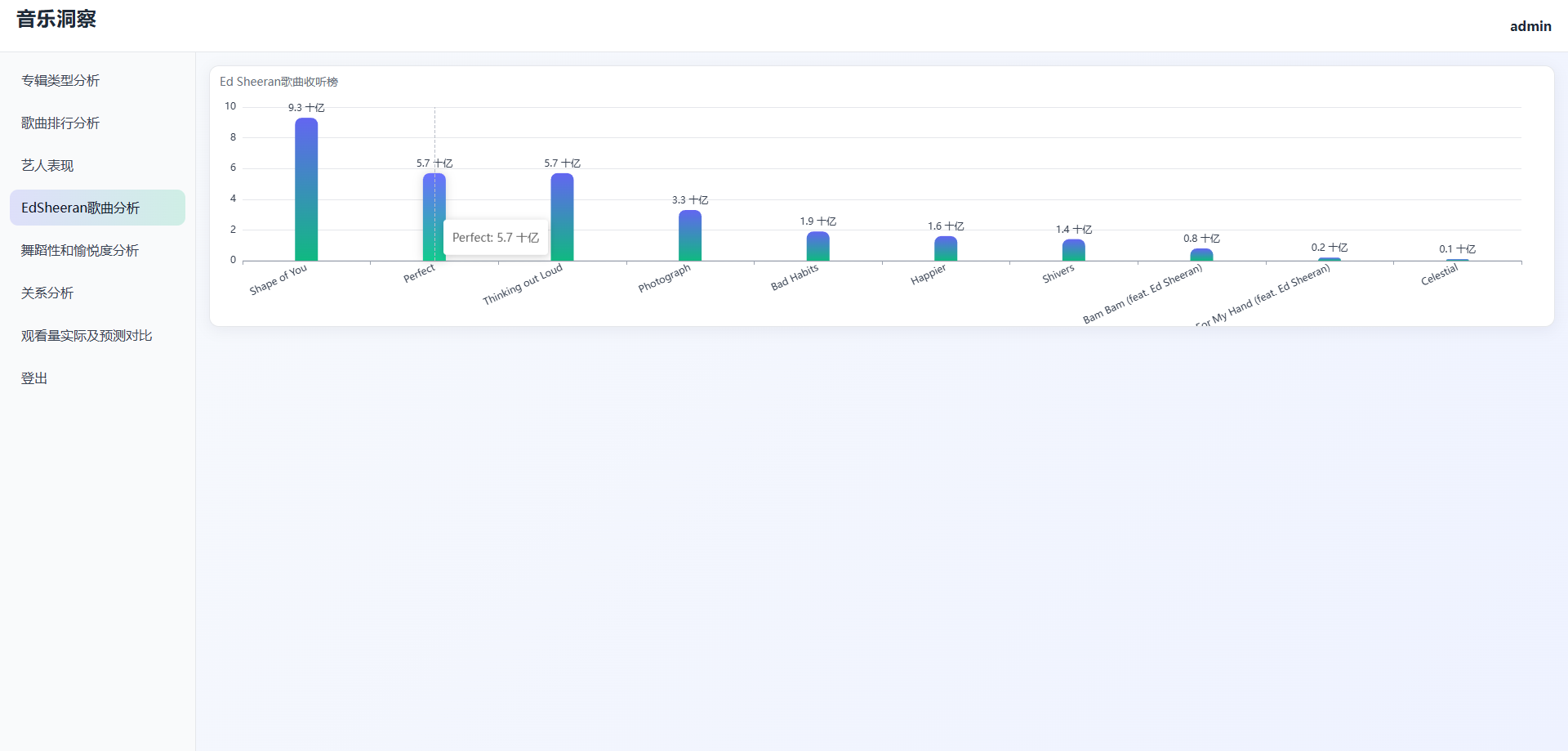Click the Photograph bar

click(690, 235)
